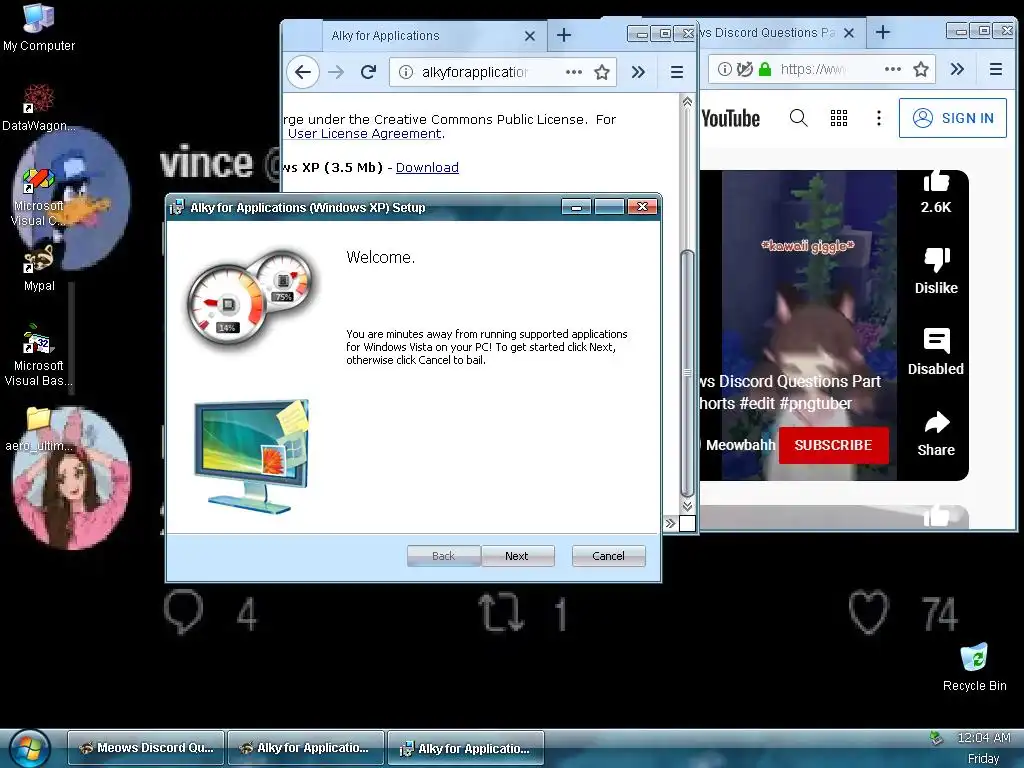Open the Download link for Windows XP
The height and width of the screenshot is (768, 1024).
pos(427,167)
